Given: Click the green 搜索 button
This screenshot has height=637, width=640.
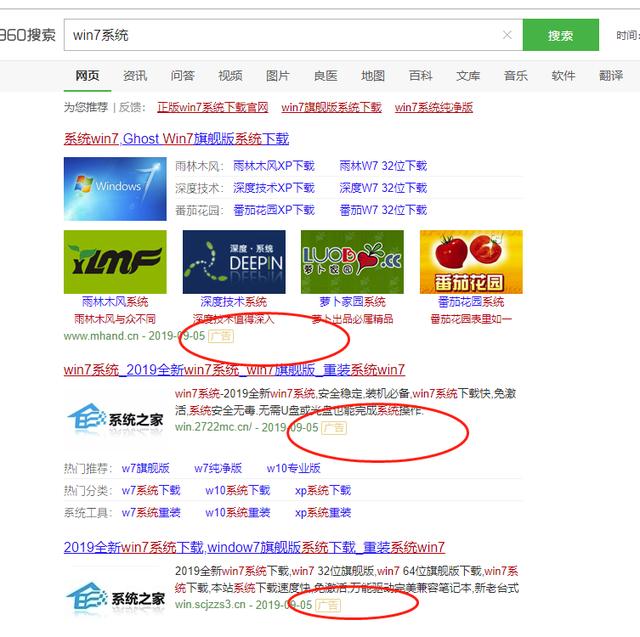Looking at the screenshot, I should pos(560,35).
